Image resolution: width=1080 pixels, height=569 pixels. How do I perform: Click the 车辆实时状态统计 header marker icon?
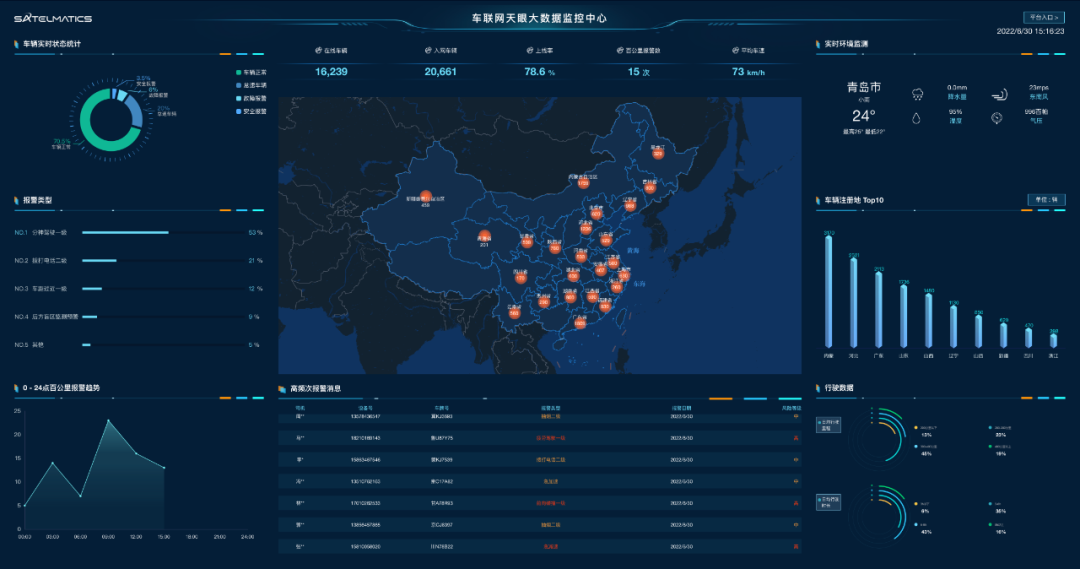pos(16,43)
